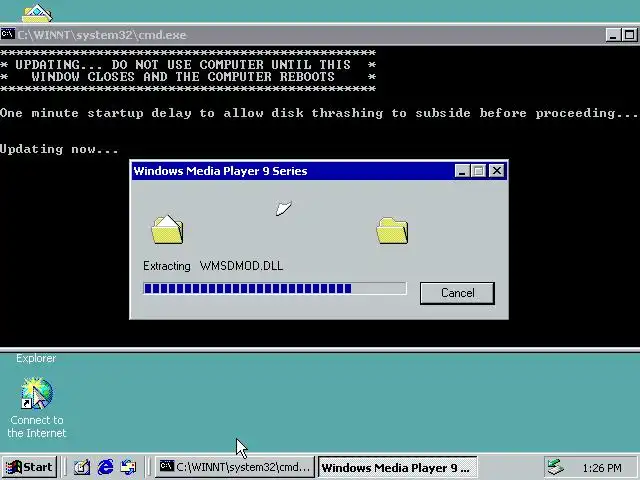Select the Explorer desktop icon label
The height and width of the screenshot is (480, 640).
click(36, 358)
